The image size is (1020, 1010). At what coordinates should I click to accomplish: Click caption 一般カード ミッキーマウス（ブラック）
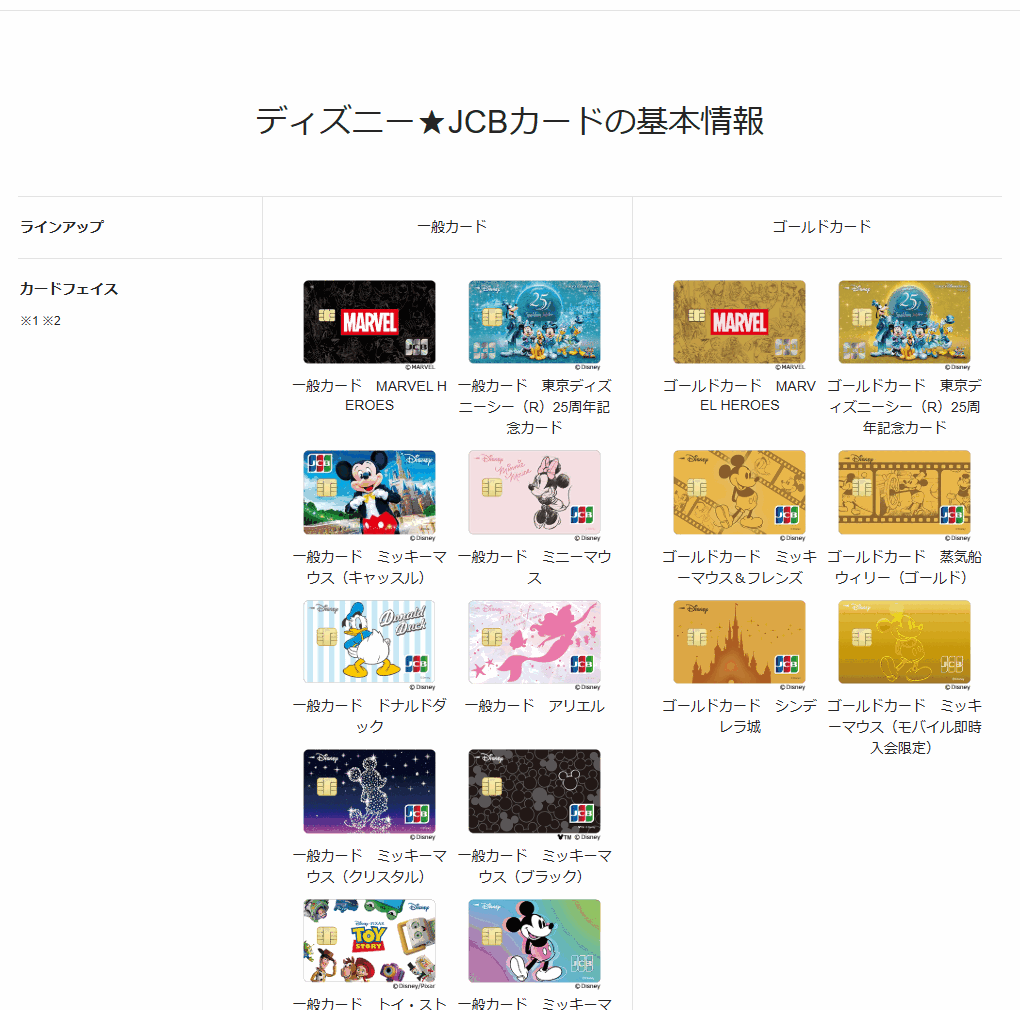tap(535, 866)
